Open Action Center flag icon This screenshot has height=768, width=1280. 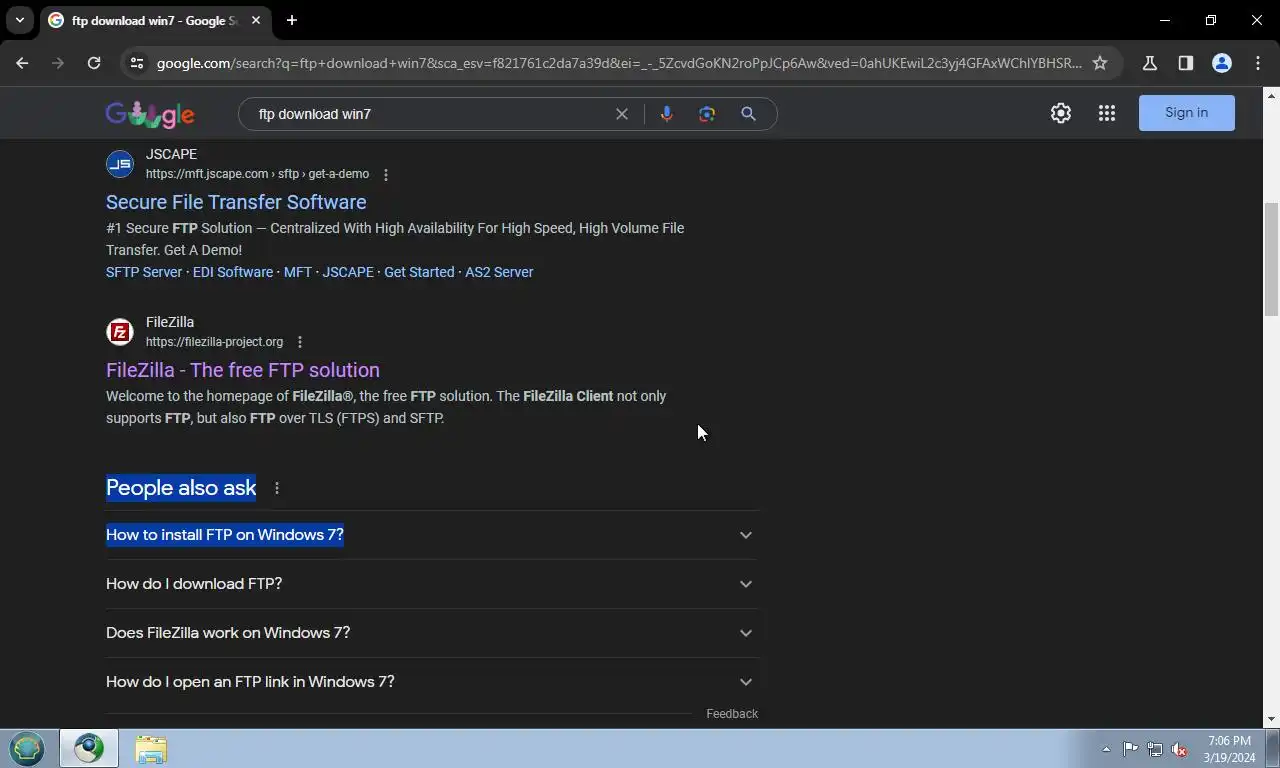[x=1130, y=749]
